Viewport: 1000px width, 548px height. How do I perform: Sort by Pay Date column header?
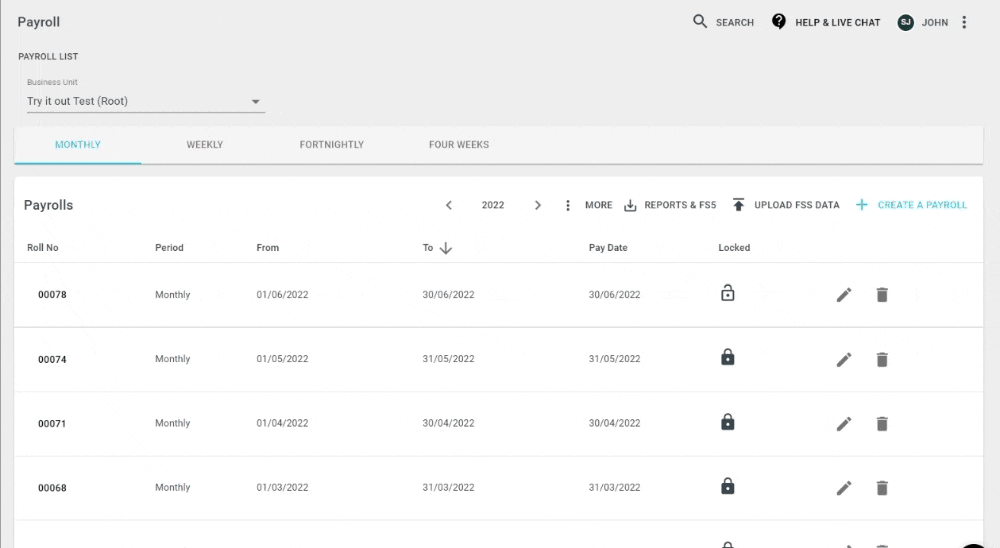click(608, 248)
